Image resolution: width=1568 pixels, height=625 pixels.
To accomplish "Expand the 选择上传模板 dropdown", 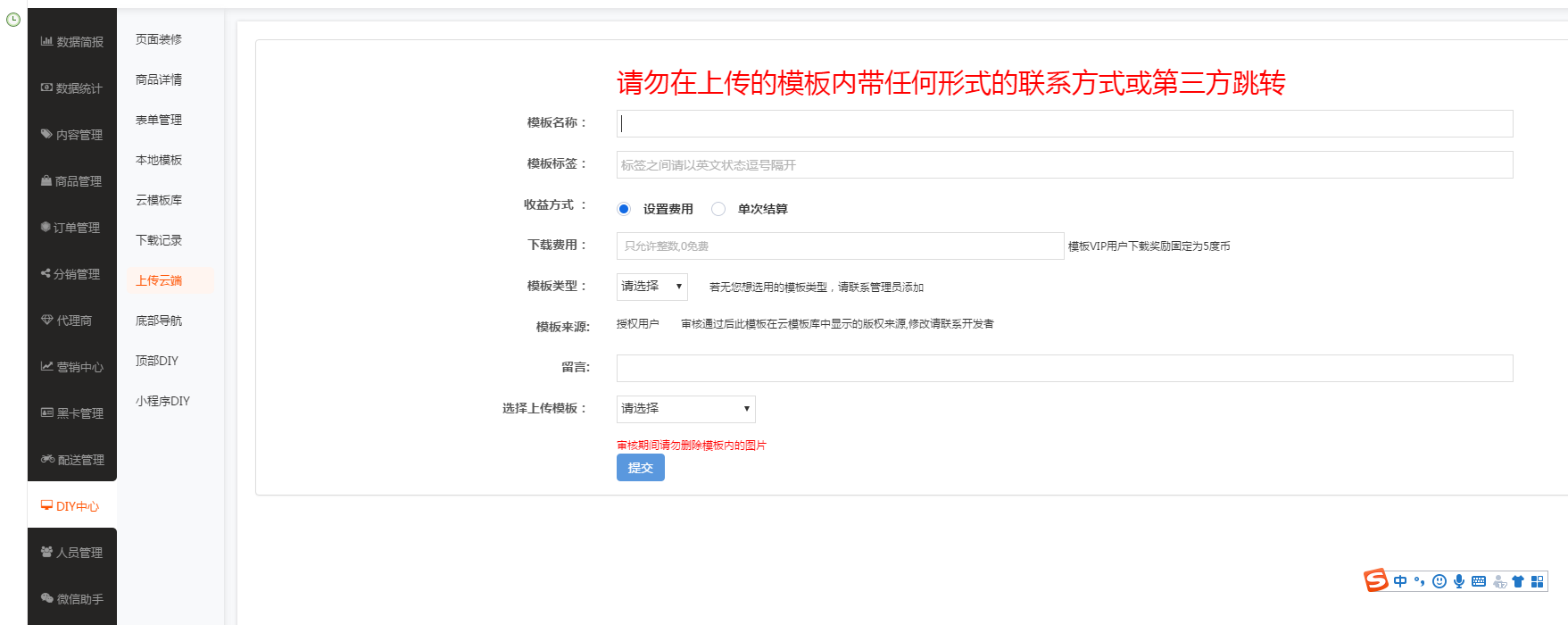I will pyautogui.click(x=685, y=409).
